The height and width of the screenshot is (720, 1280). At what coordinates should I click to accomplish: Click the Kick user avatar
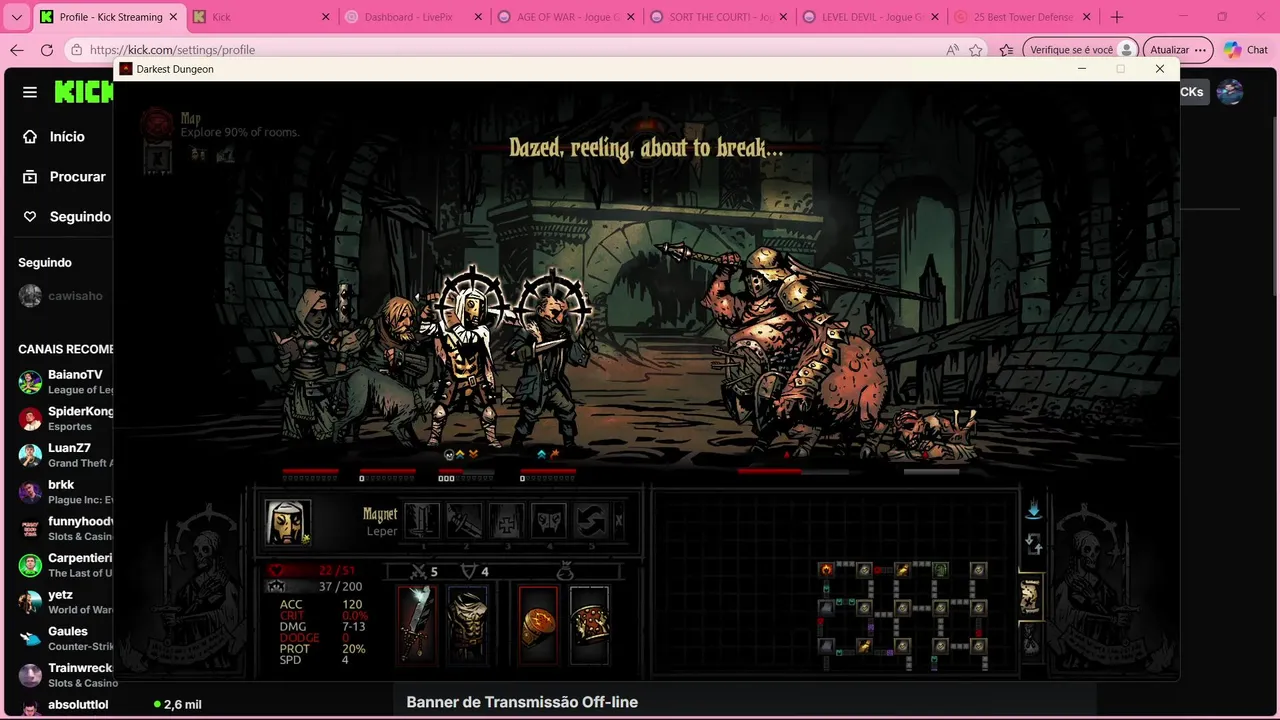coord(1230,92)
